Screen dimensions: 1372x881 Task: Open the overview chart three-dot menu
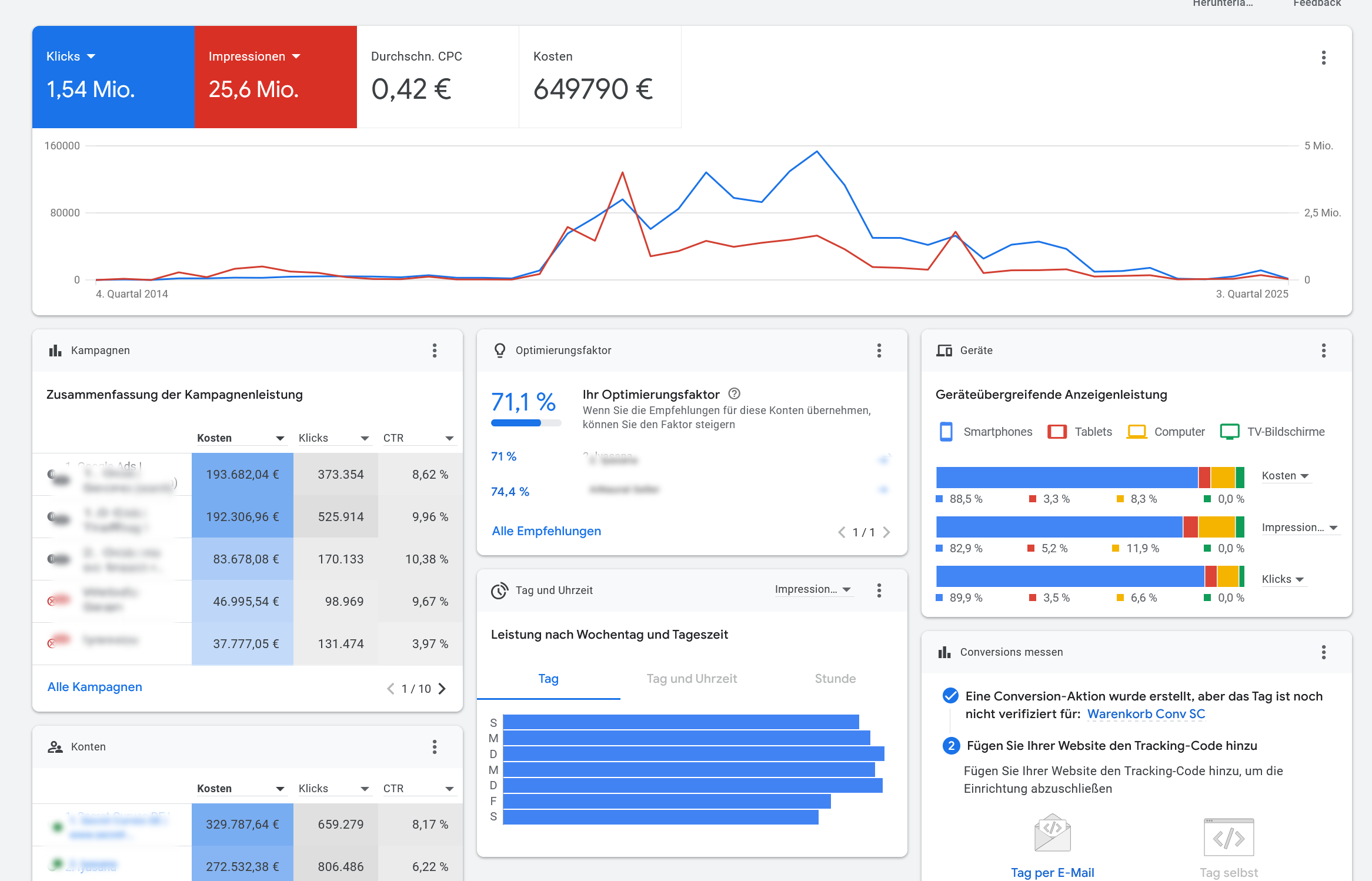1323,58
